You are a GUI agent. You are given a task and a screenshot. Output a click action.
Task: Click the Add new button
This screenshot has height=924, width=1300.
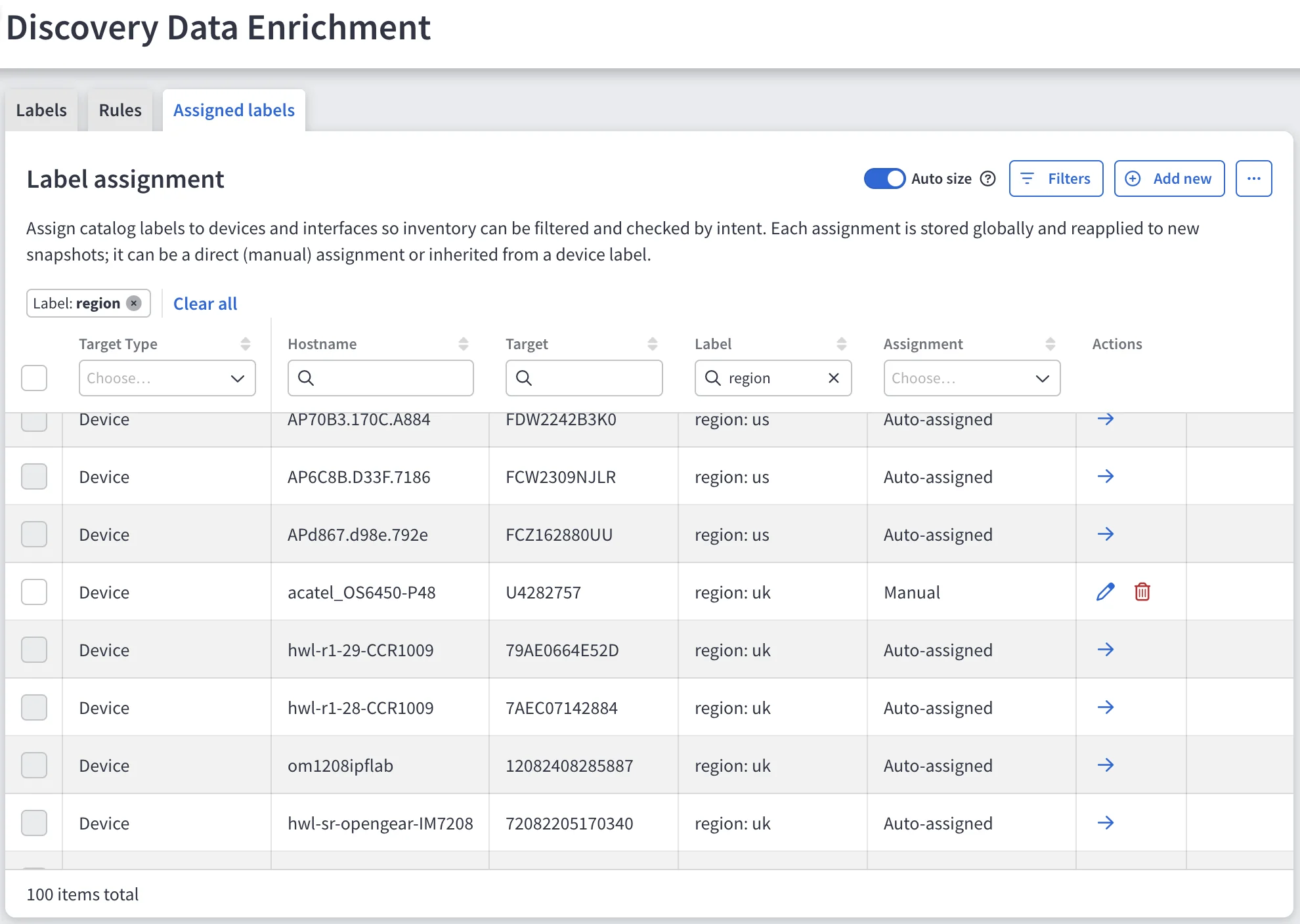tap(1169, 178)
